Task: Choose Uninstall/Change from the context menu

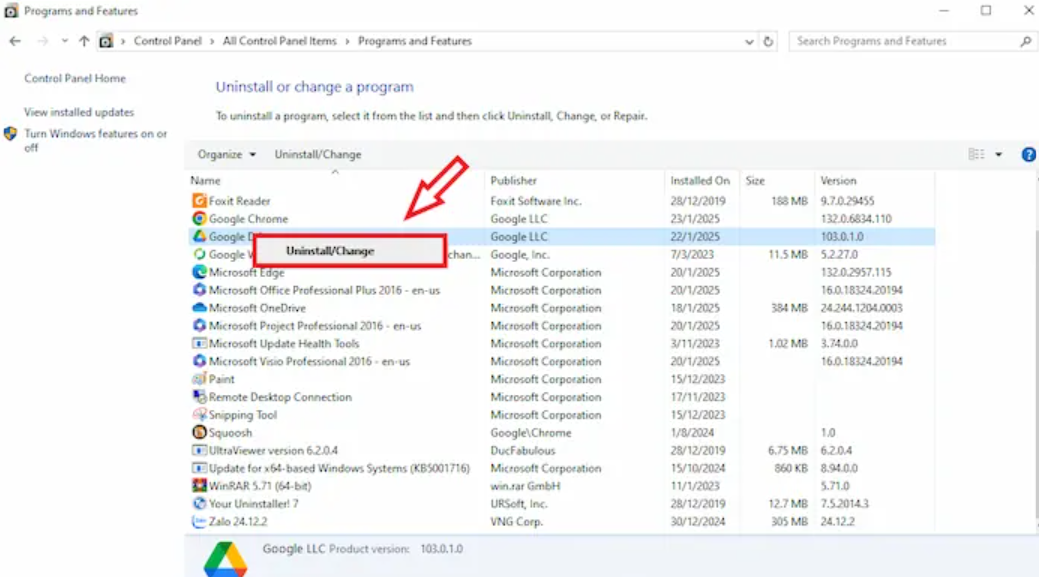Action: click(x=349, y=251)
